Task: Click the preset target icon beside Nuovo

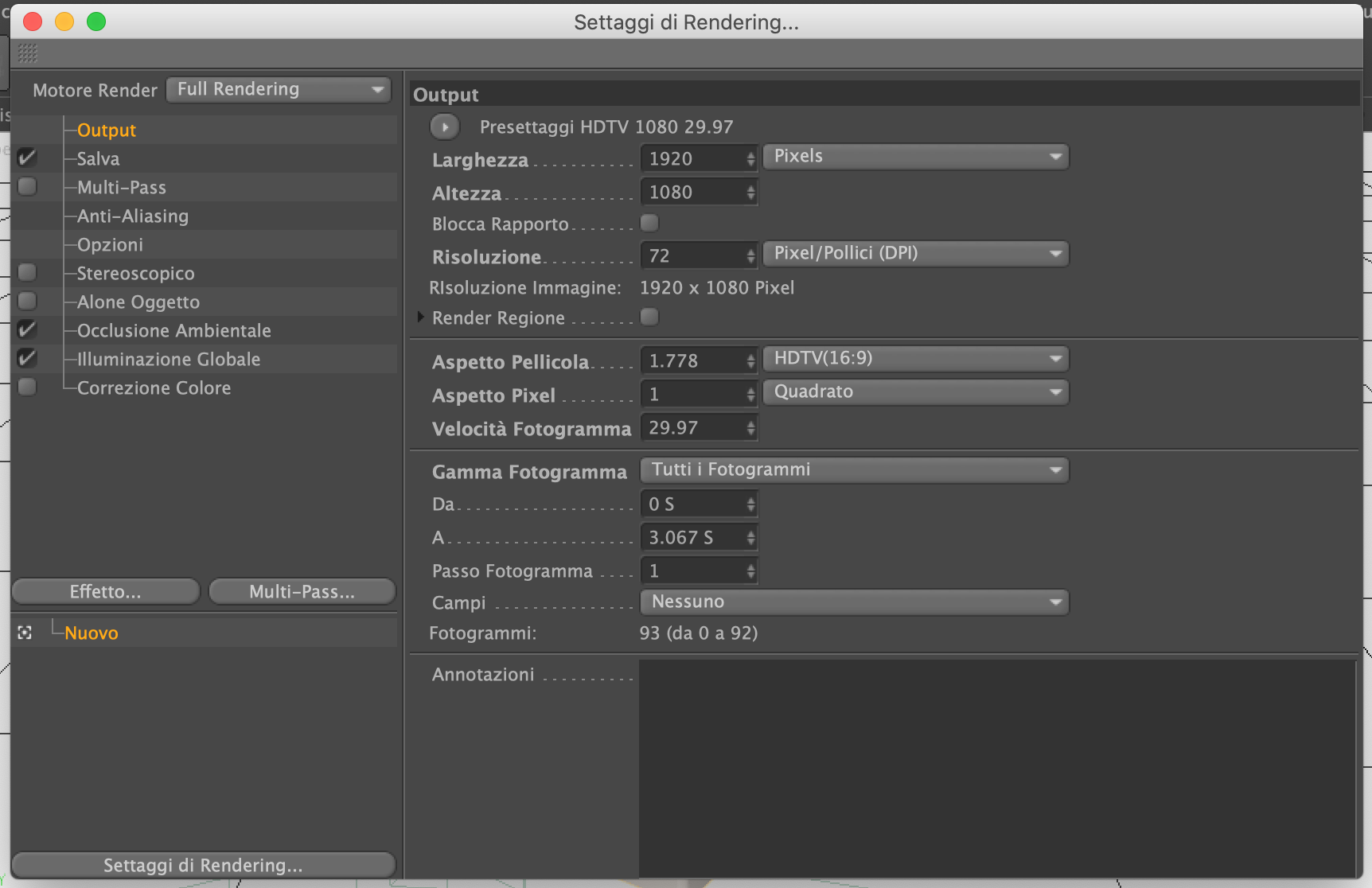Action: [25, 633]
